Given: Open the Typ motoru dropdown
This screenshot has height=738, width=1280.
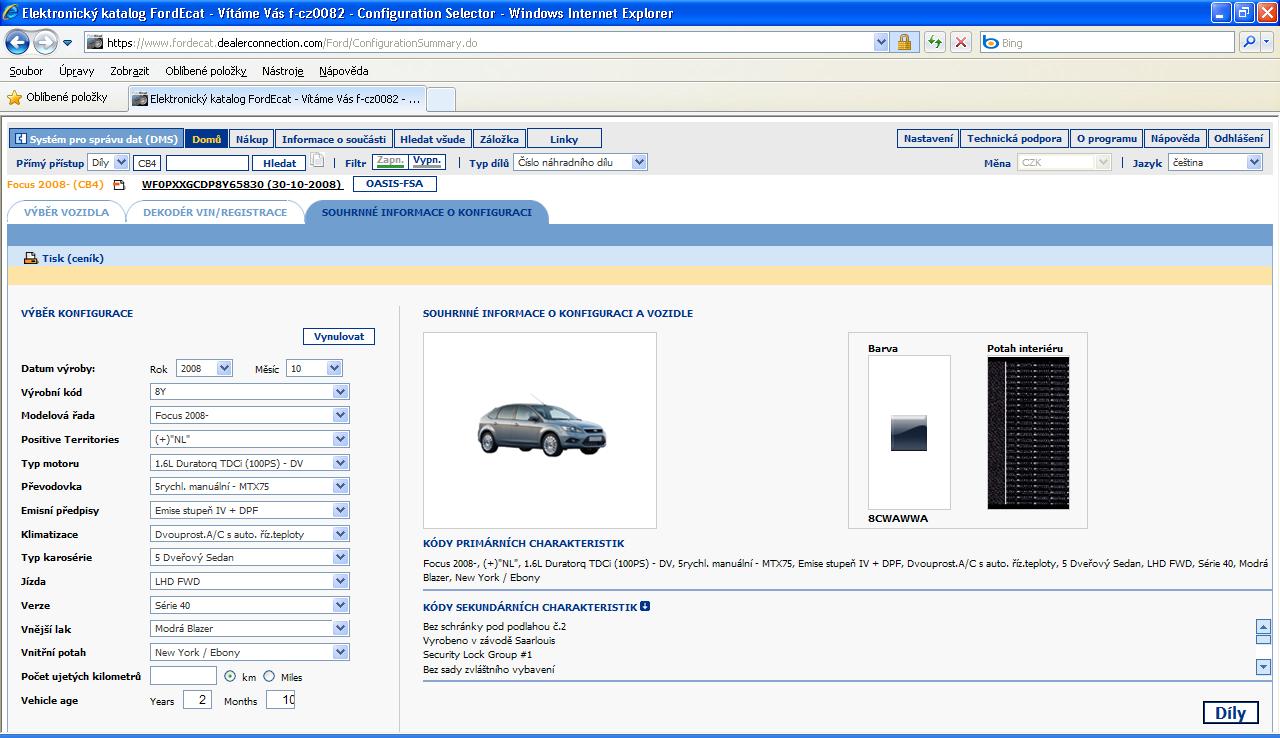Looking at the screenshot, I should click(340, 463).
